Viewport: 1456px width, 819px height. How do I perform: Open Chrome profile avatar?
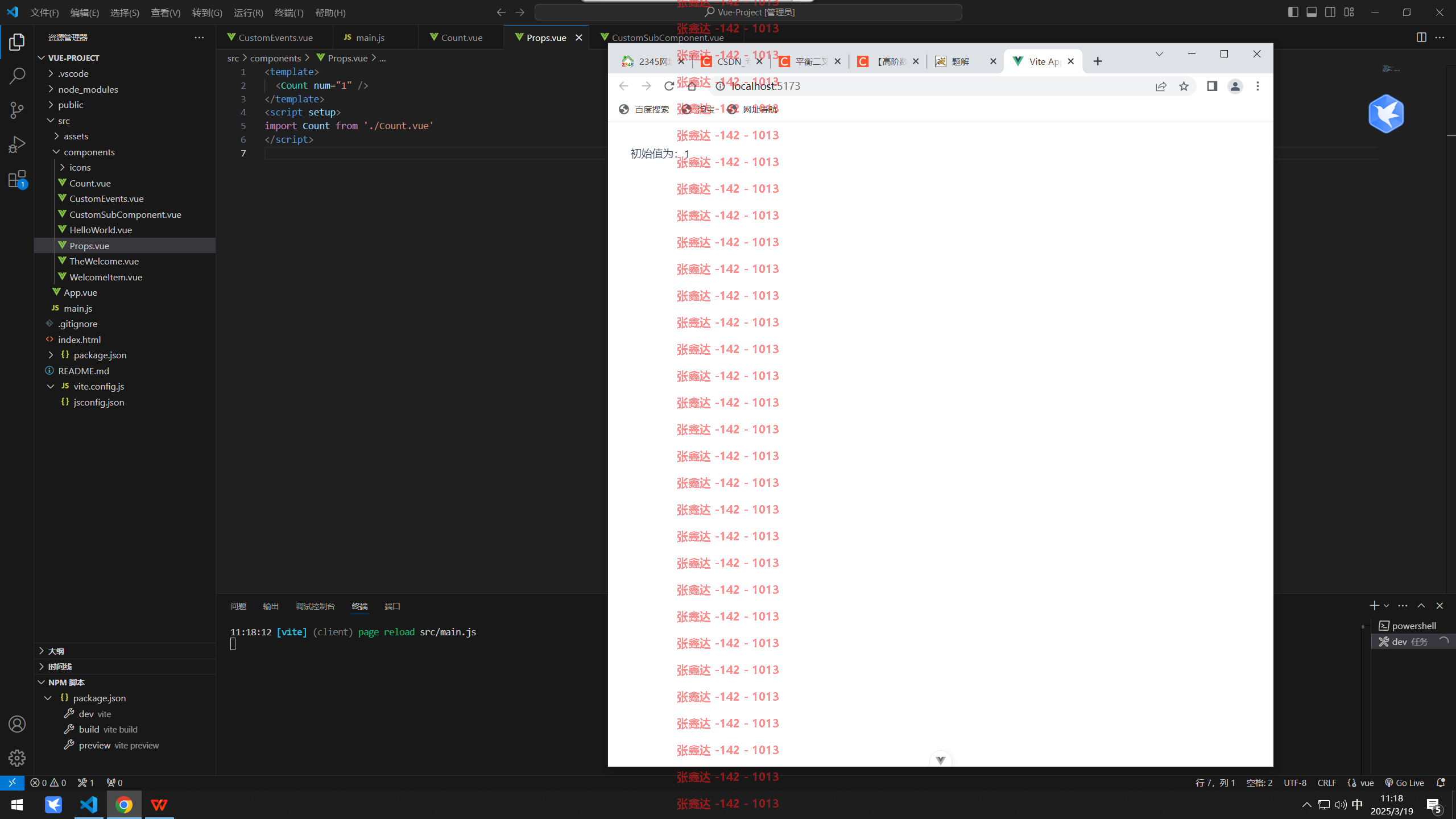click(x=1235, y=86)
